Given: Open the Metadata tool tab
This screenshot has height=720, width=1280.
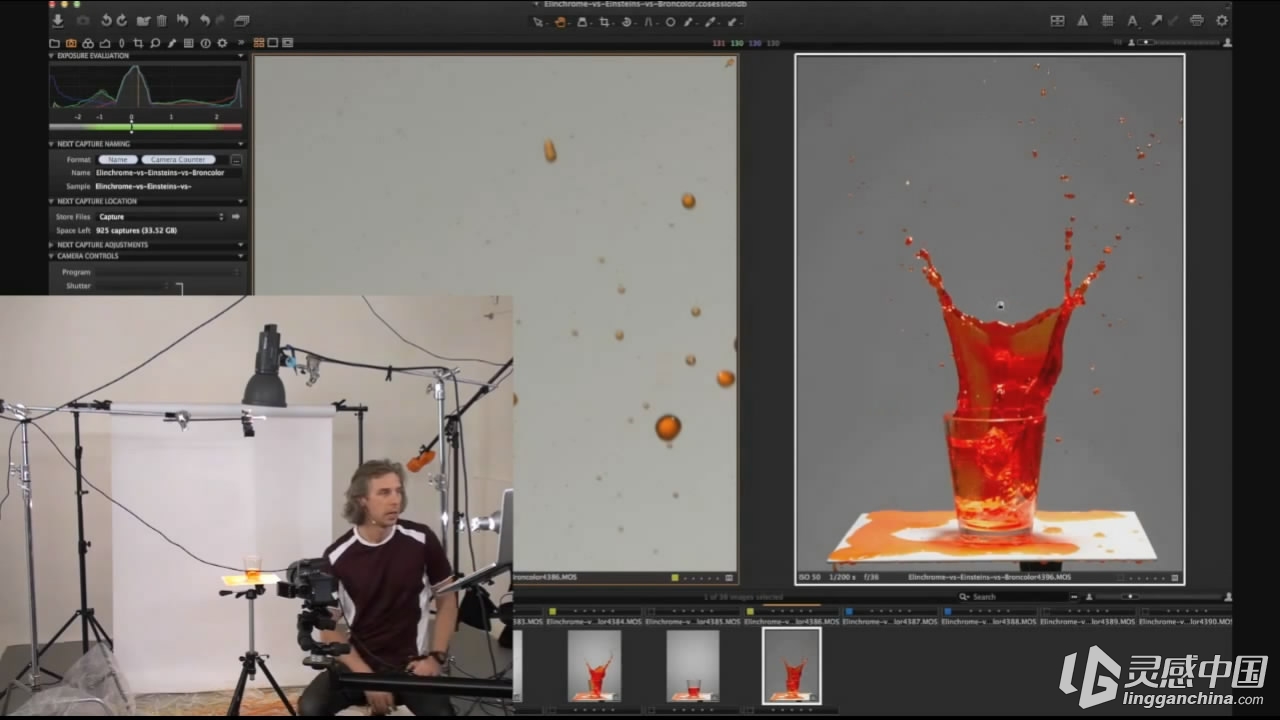Looking at the screenshot, I should click(188, 43).
